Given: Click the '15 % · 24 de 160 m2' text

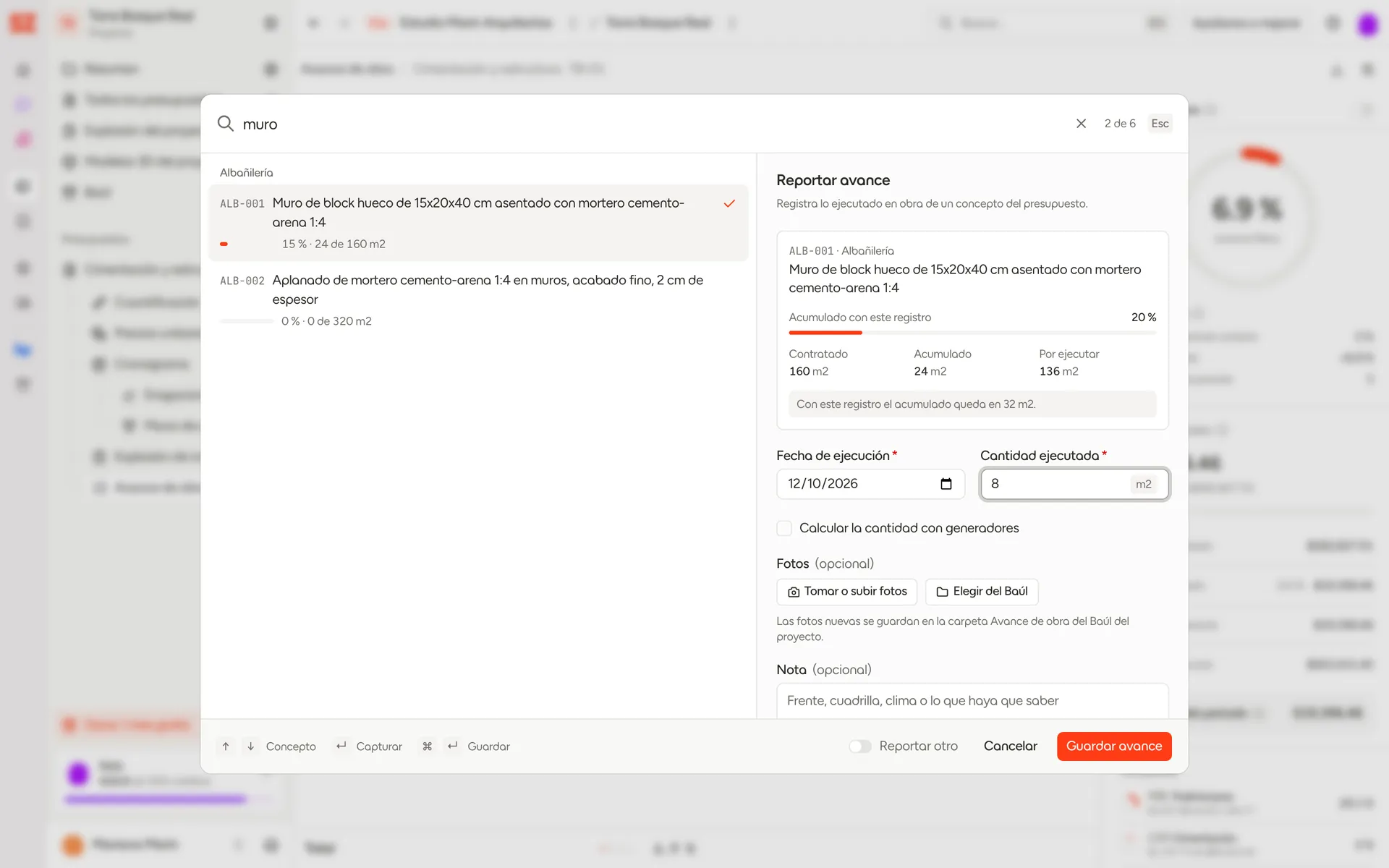Looking at the screenshot, I should 334,244.
